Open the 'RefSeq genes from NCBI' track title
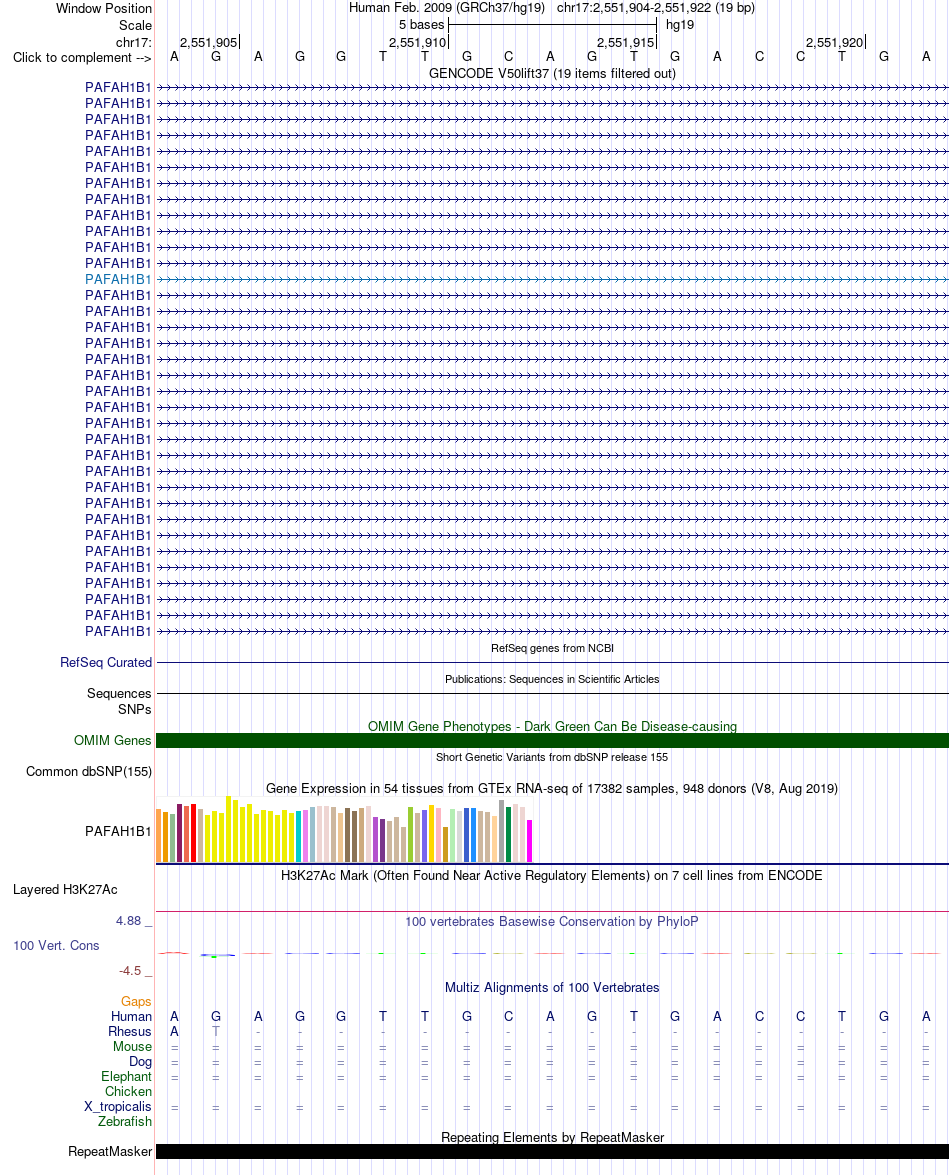The image size is (950, 1175). pos(552,648)
